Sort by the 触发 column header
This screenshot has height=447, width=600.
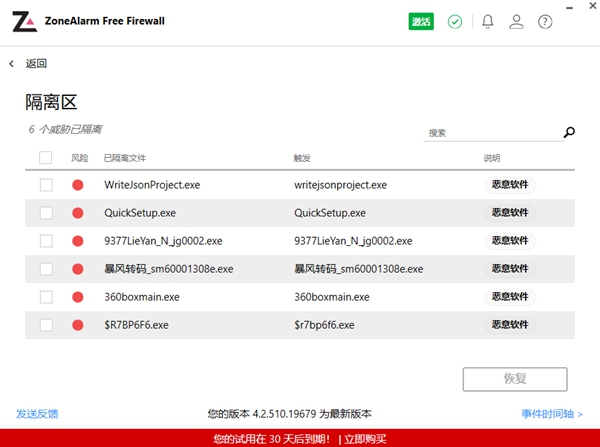(x=302, y=158)
